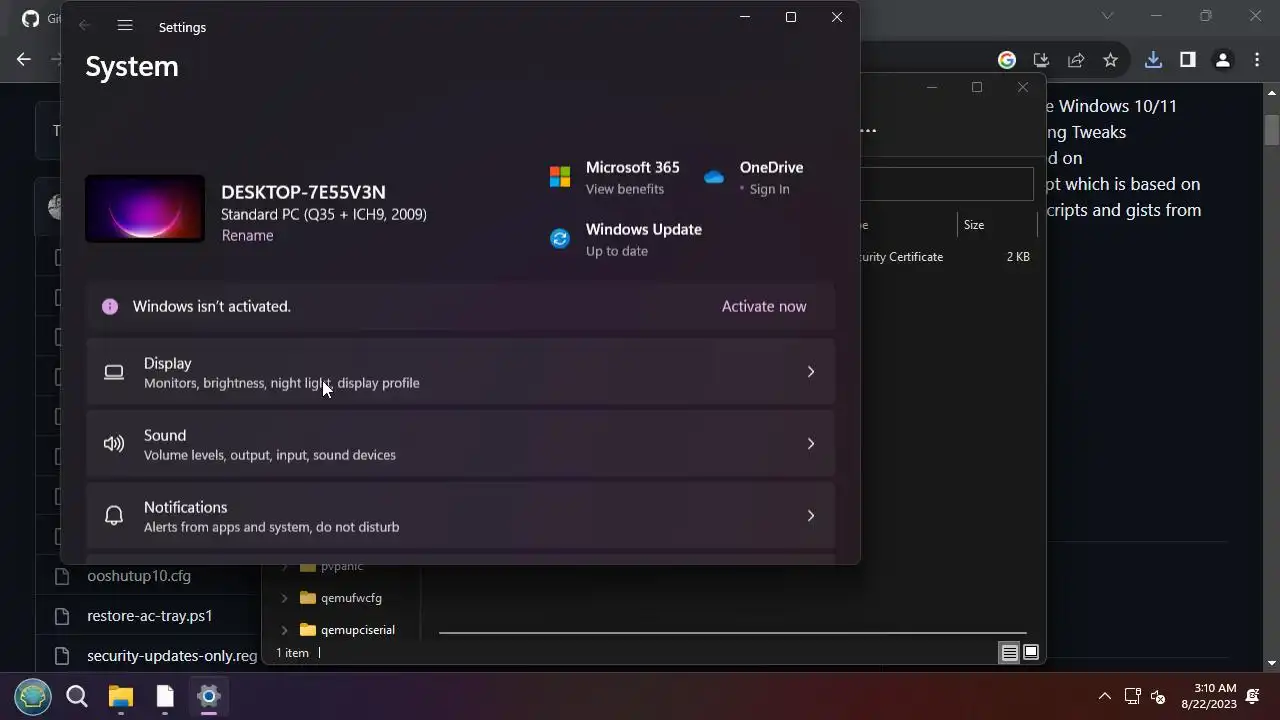Click the DESKTOP-7E55V3N computer name
1280x720 pixels.
pos(303,192)
